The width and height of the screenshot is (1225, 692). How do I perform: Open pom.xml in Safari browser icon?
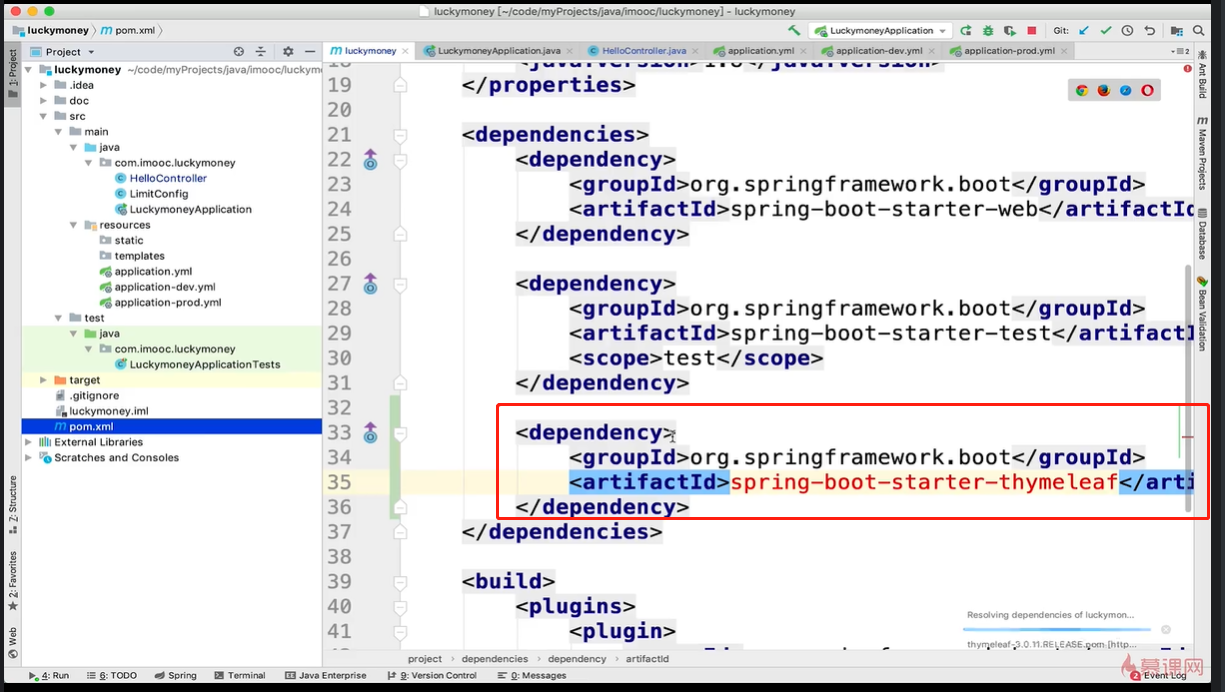coord(1125,90)
